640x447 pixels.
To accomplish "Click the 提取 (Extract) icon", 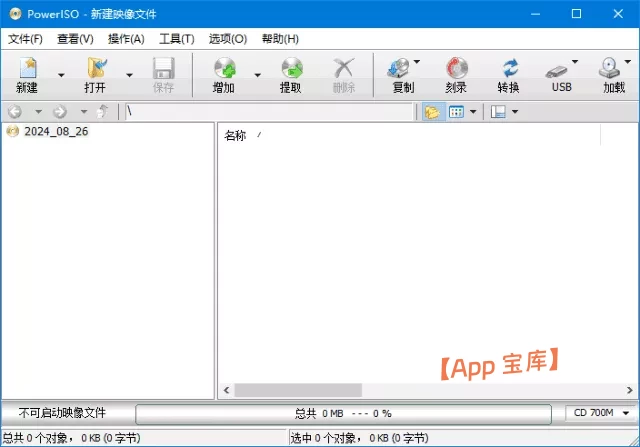I will 291,69.
